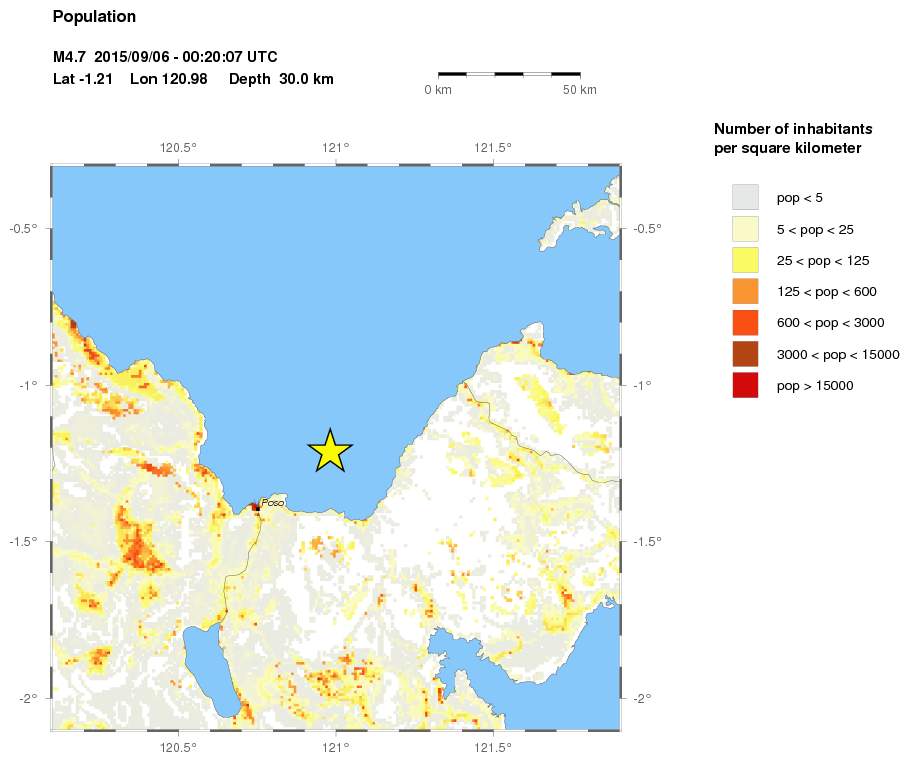Click the '600 < pop < 3000' legend swatch
The image size is (910, 762).
[745, 322]
